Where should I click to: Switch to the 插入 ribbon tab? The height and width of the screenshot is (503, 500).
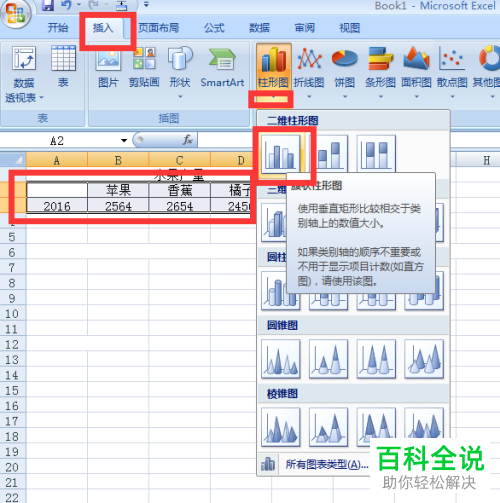tap(103, 28)
